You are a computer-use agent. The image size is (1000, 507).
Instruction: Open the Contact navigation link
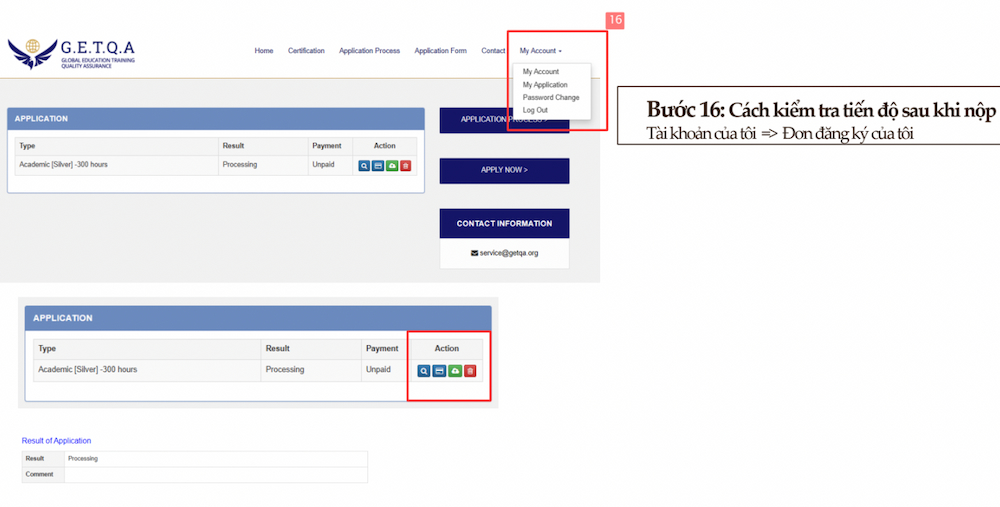pos(493,51)
